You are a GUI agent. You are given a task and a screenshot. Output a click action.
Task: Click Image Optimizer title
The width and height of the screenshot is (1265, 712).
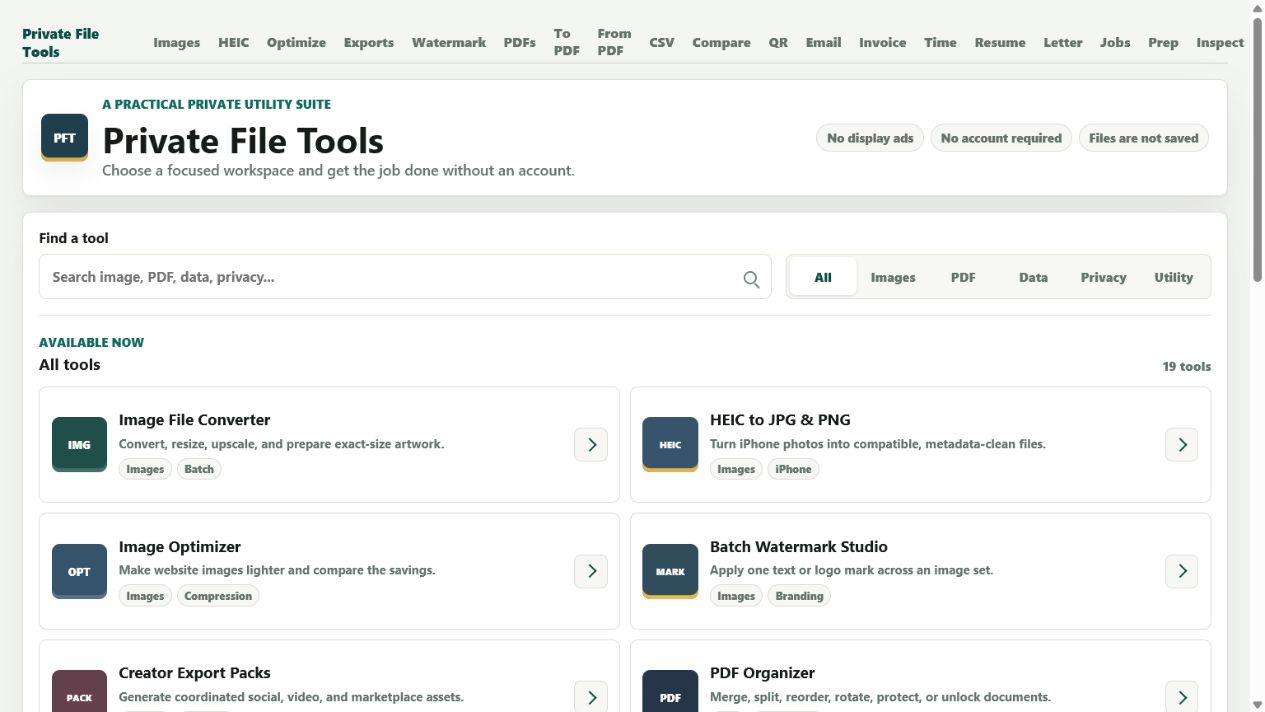(180, 547)
